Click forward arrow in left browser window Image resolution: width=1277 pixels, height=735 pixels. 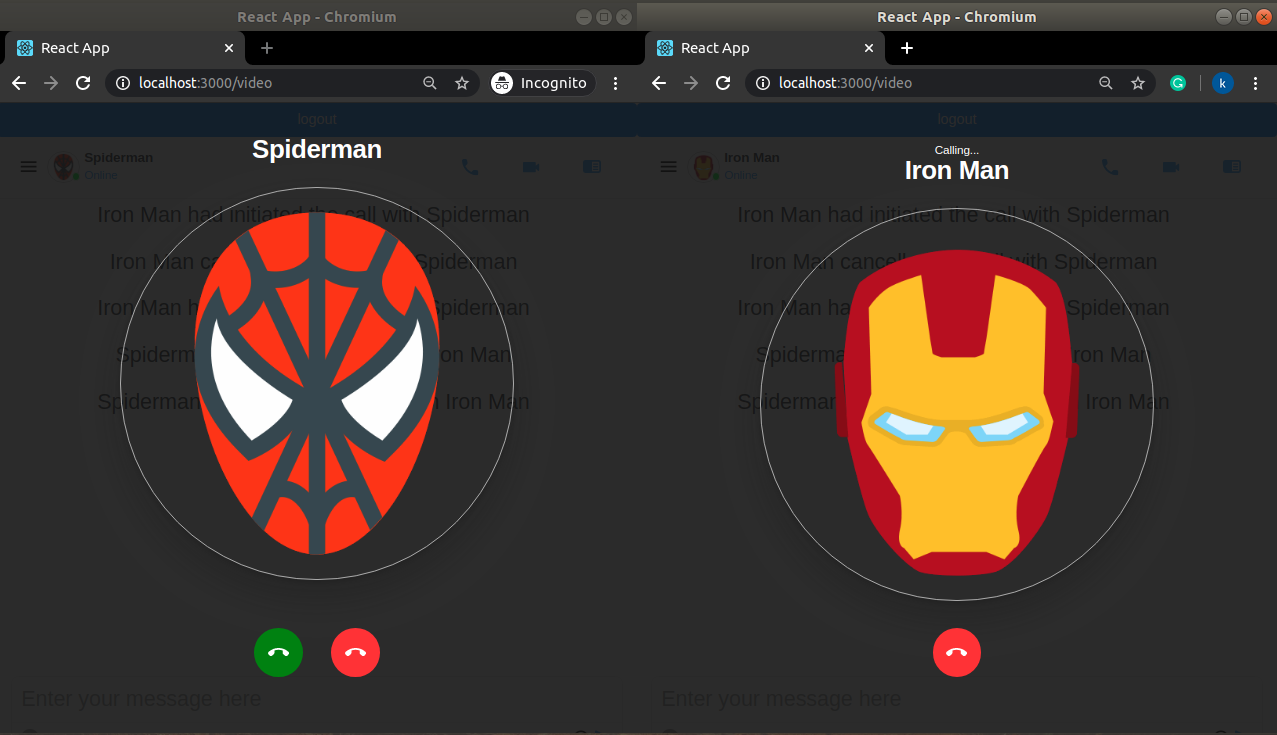click(x=51, y=83)
